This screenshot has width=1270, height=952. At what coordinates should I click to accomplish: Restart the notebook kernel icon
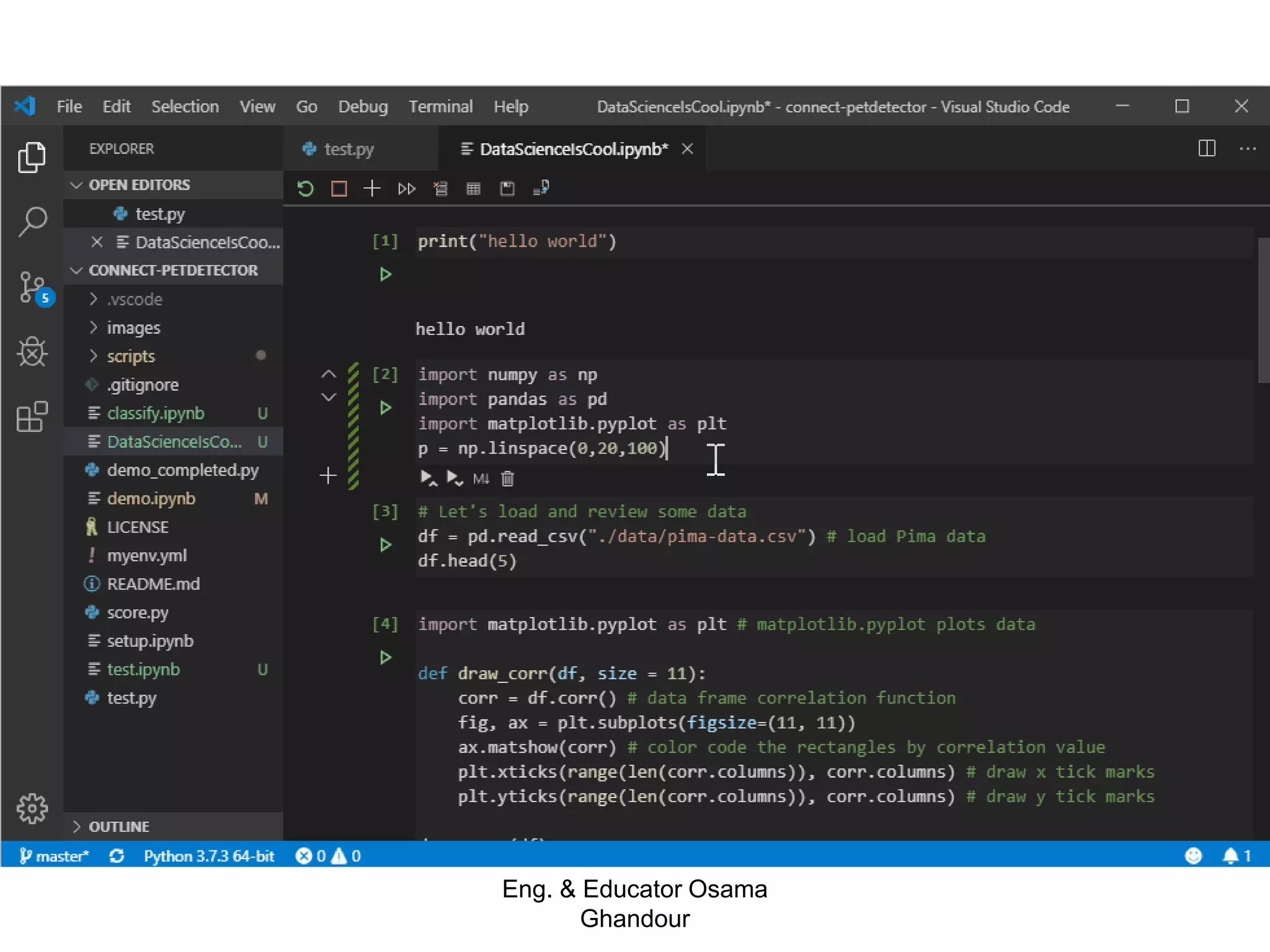(306, 188)
